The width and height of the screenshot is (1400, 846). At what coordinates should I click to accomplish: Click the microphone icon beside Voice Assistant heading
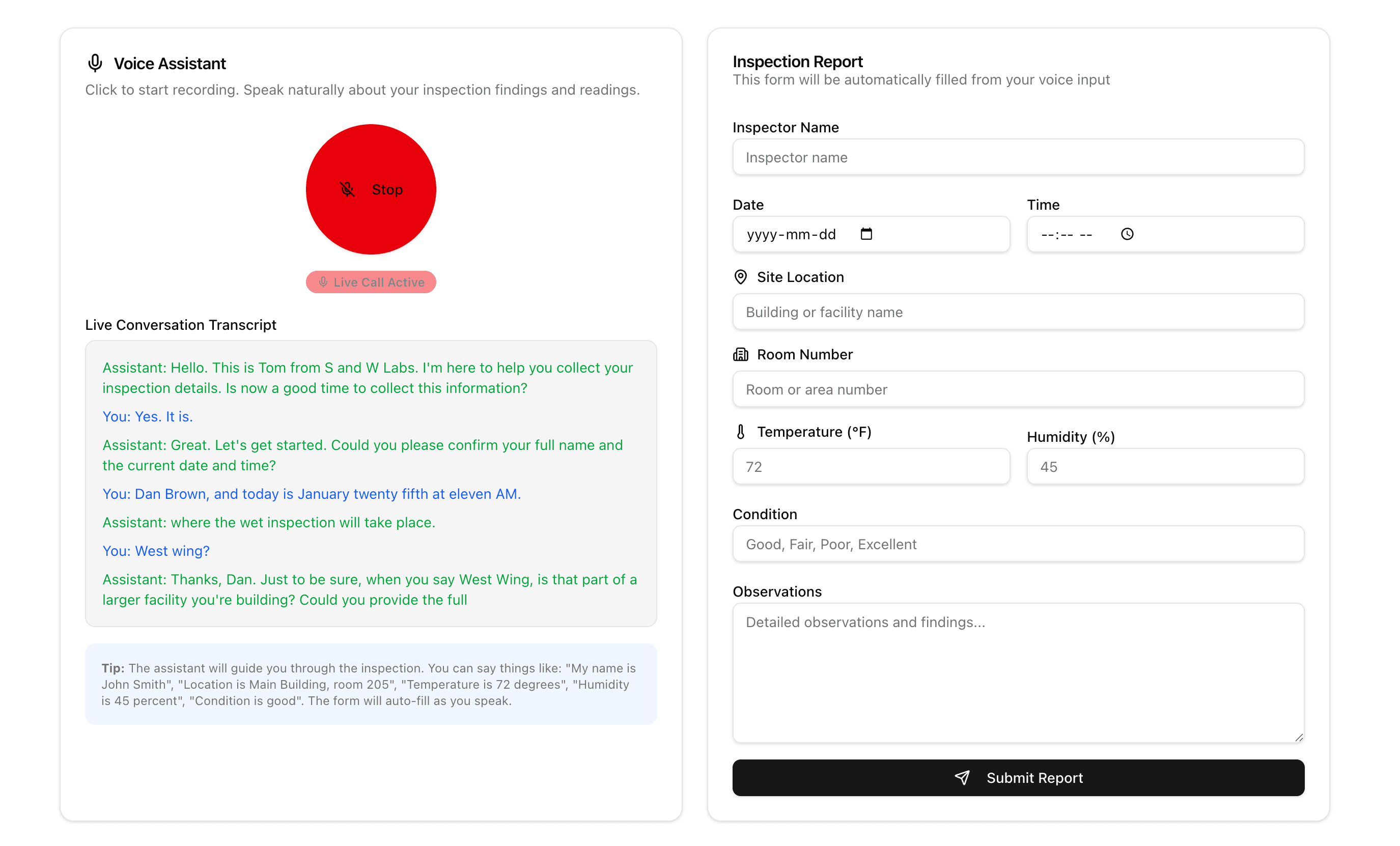(94, 63)
